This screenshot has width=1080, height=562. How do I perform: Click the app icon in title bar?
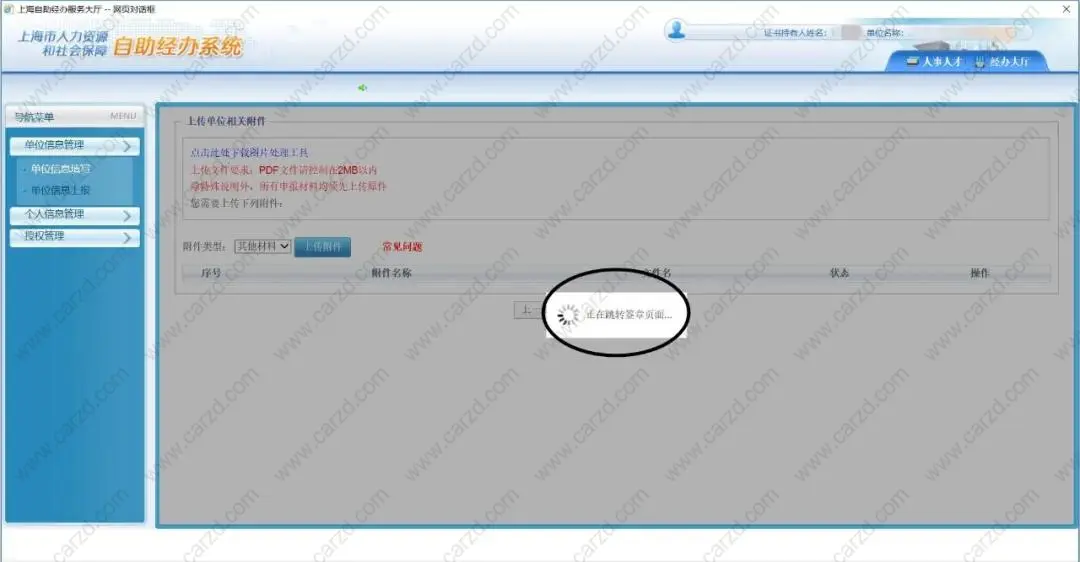9,9
